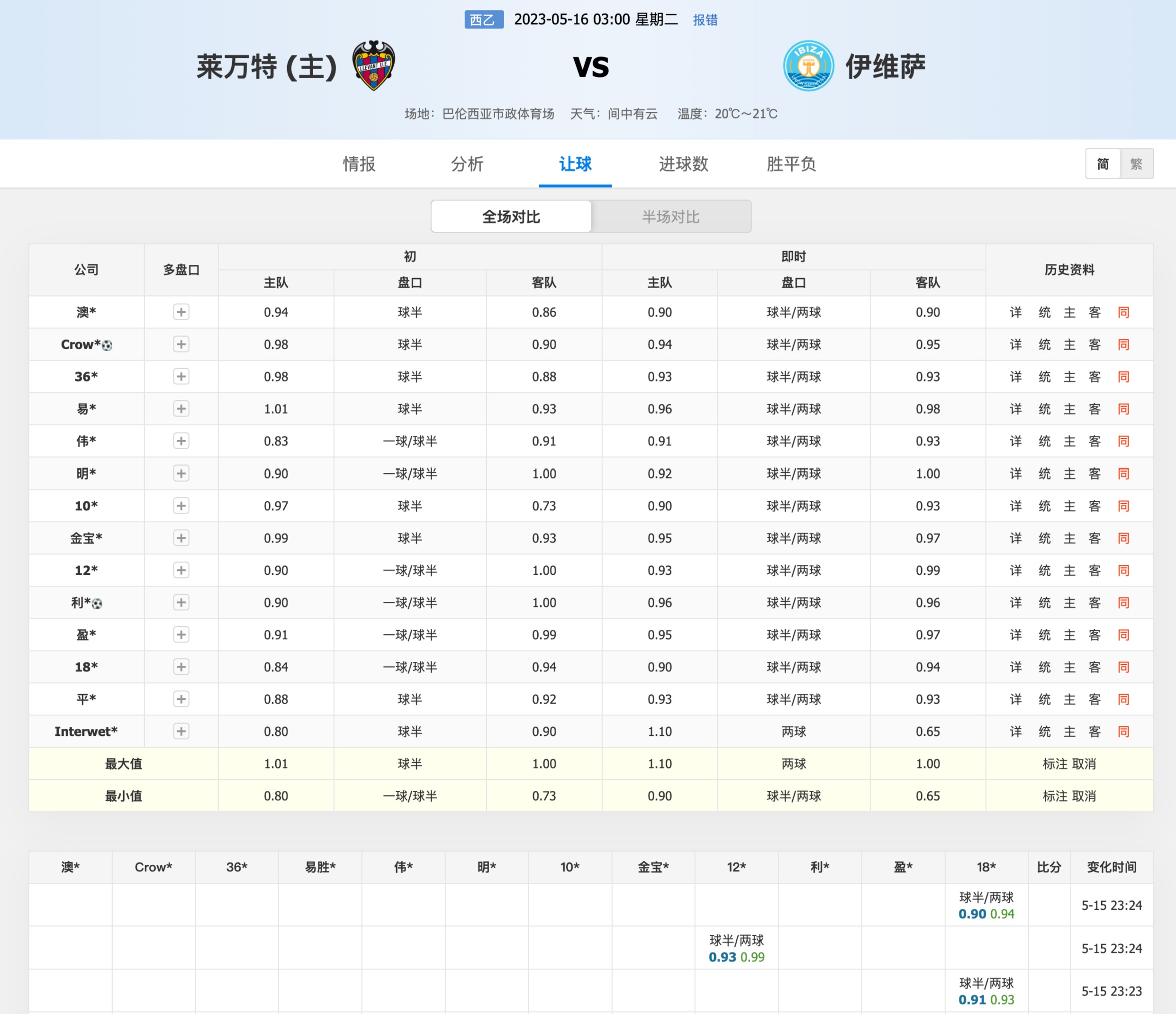Click the 历史资料 column header

click(x=1069, y=270)
